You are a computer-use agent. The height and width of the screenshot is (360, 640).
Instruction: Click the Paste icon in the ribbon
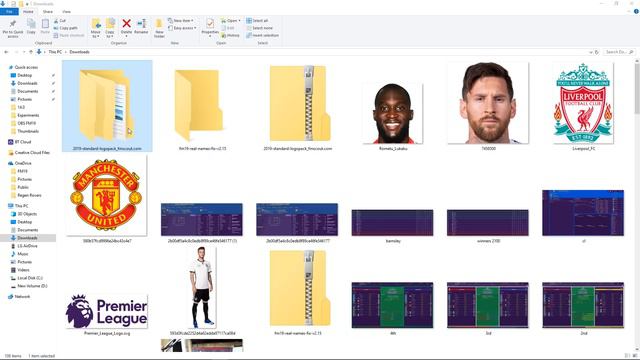45,24
